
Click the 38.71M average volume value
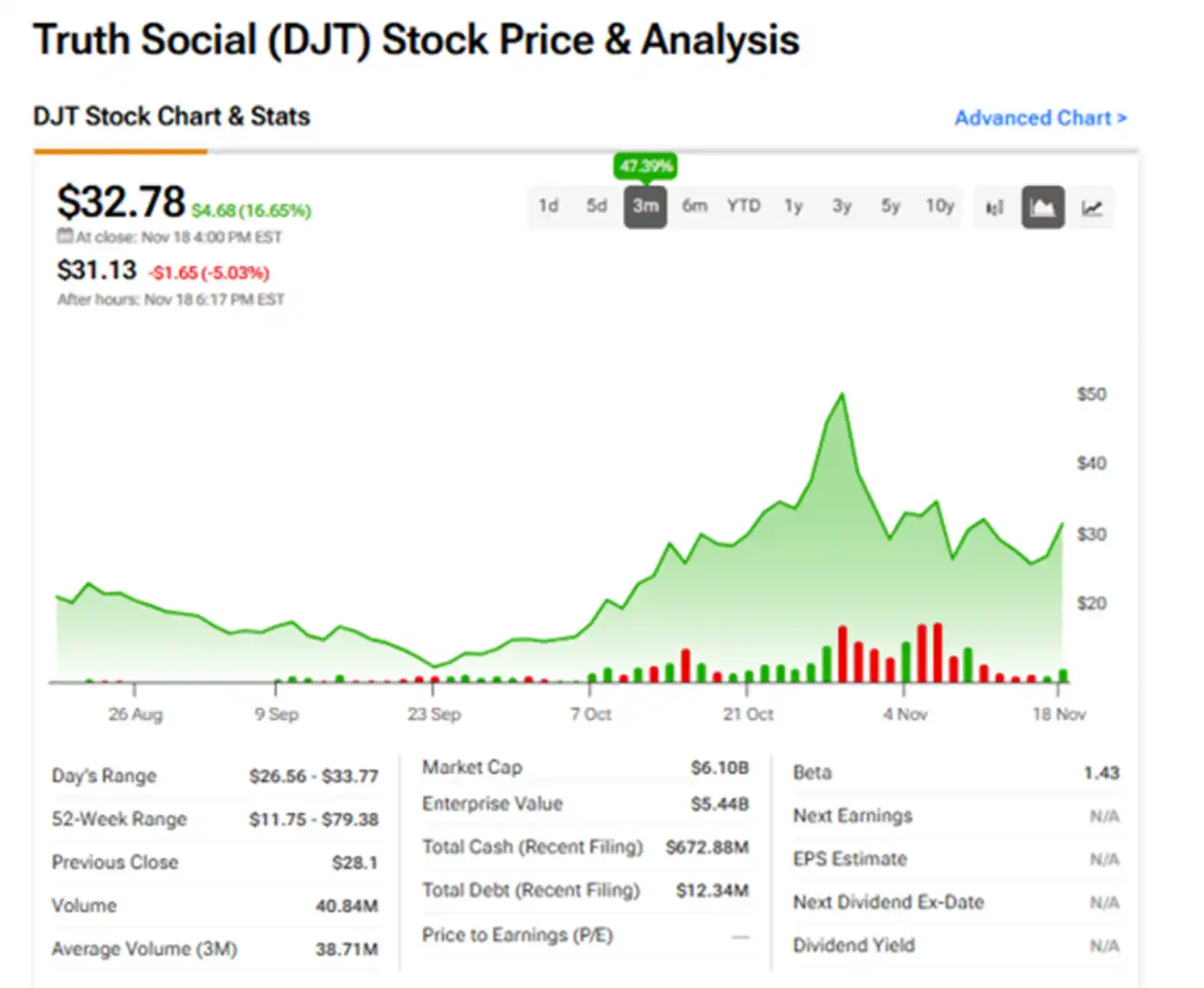(347, 949)
